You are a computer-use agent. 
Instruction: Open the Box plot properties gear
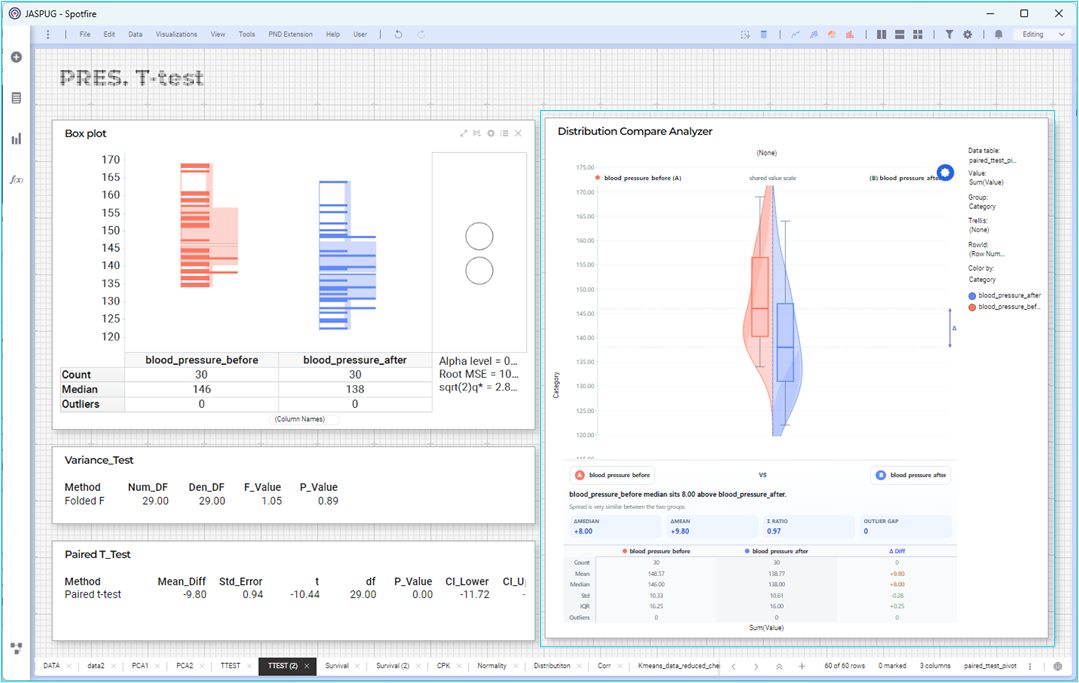tap(491, 133)
